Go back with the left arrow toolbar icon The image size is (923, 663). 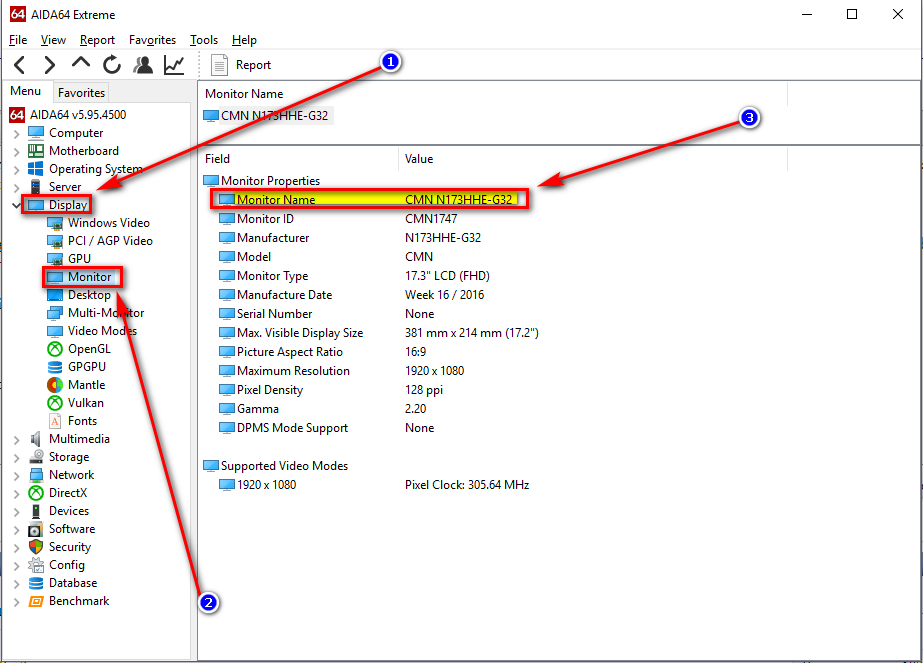pos(20,65)
